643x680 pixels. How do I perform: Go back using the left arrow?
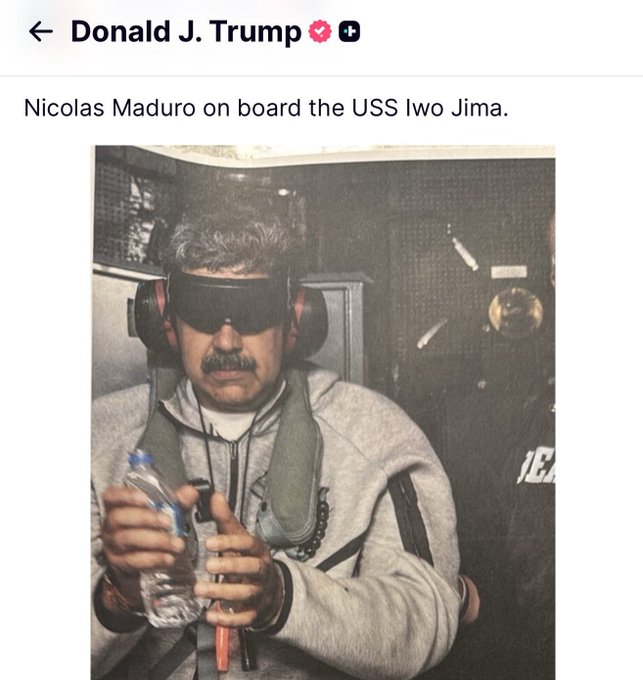pos(41,32)
